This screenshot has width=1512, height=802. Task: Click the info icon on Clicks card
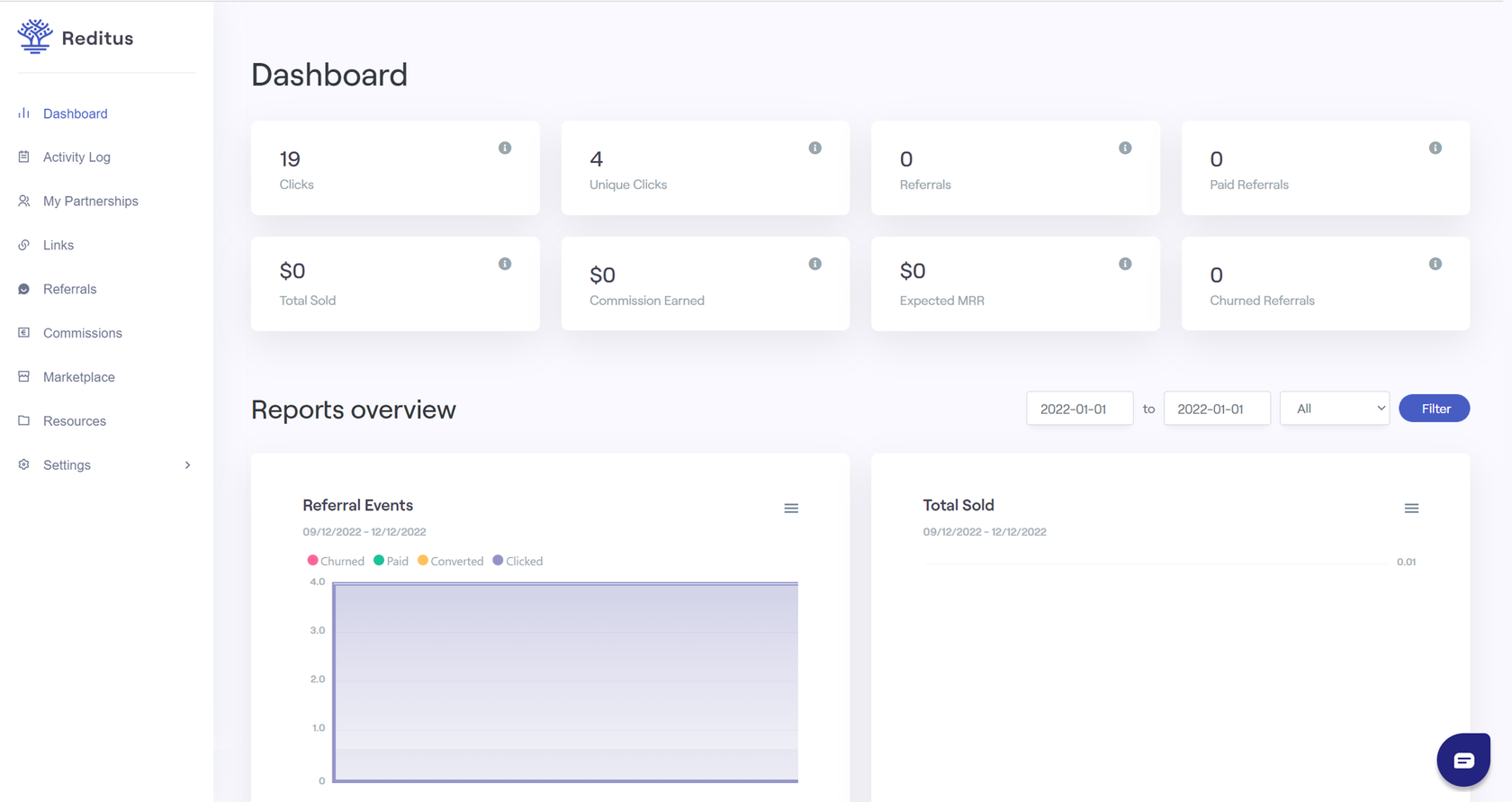[505, 148]
